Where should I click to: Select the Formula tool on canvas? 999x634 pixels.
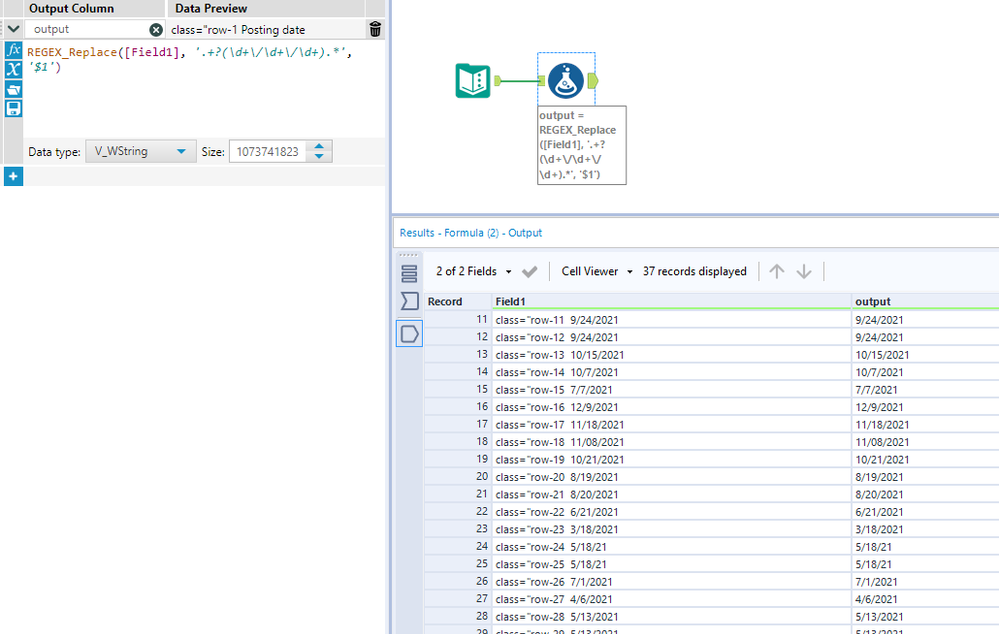click(x=565, y=81)
